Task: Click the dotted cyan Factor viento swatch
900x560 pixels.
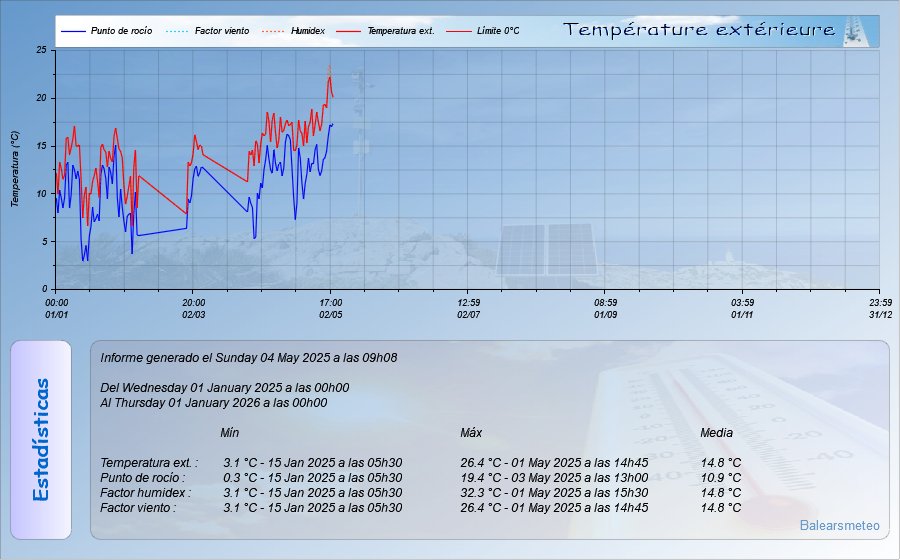Action: click(177, 31)
